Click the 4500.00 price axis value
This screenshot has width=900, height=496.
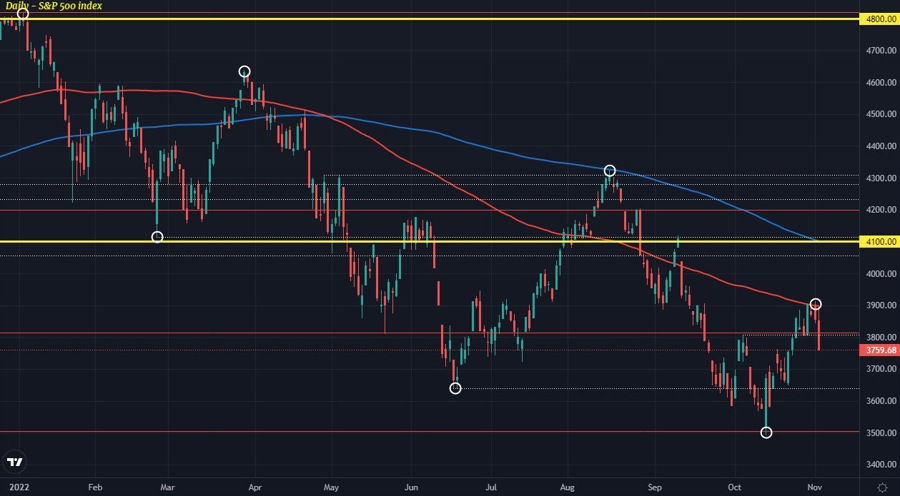pos(881,115)
